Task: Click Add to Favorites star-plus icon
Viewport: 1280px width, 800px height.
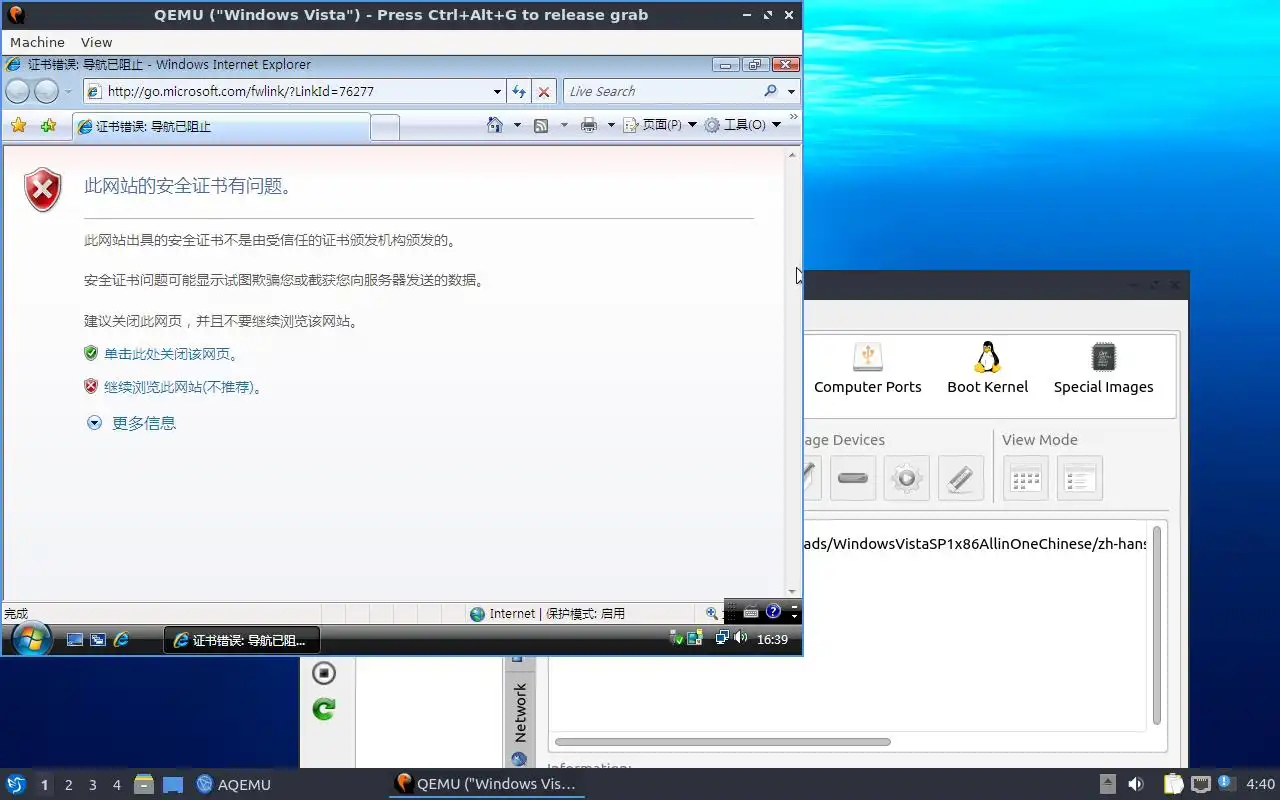Action: pyautogui.click(x=48, y=125)
